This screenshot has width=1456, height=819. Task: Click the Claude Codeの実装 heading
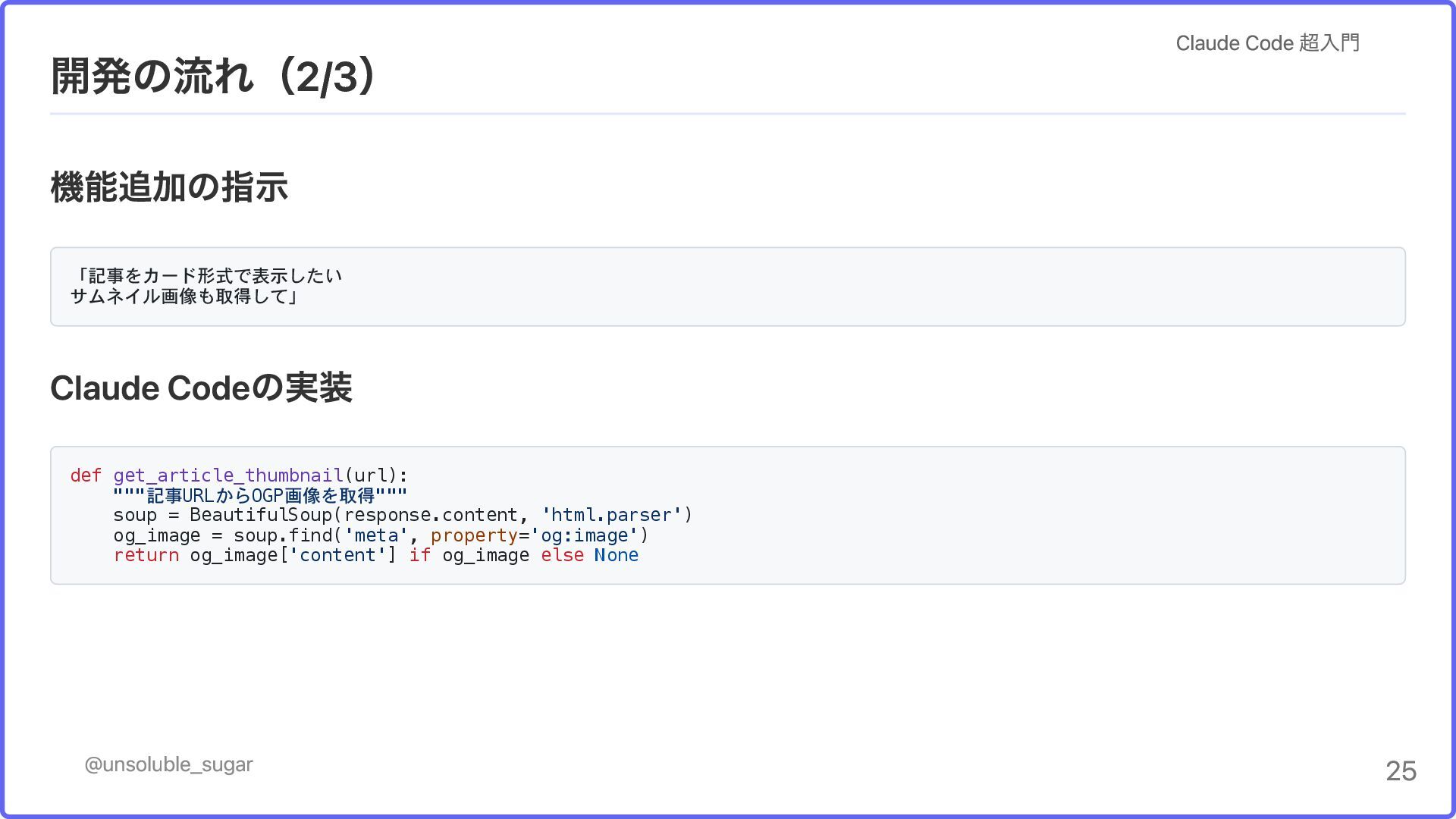pos(201,388)
